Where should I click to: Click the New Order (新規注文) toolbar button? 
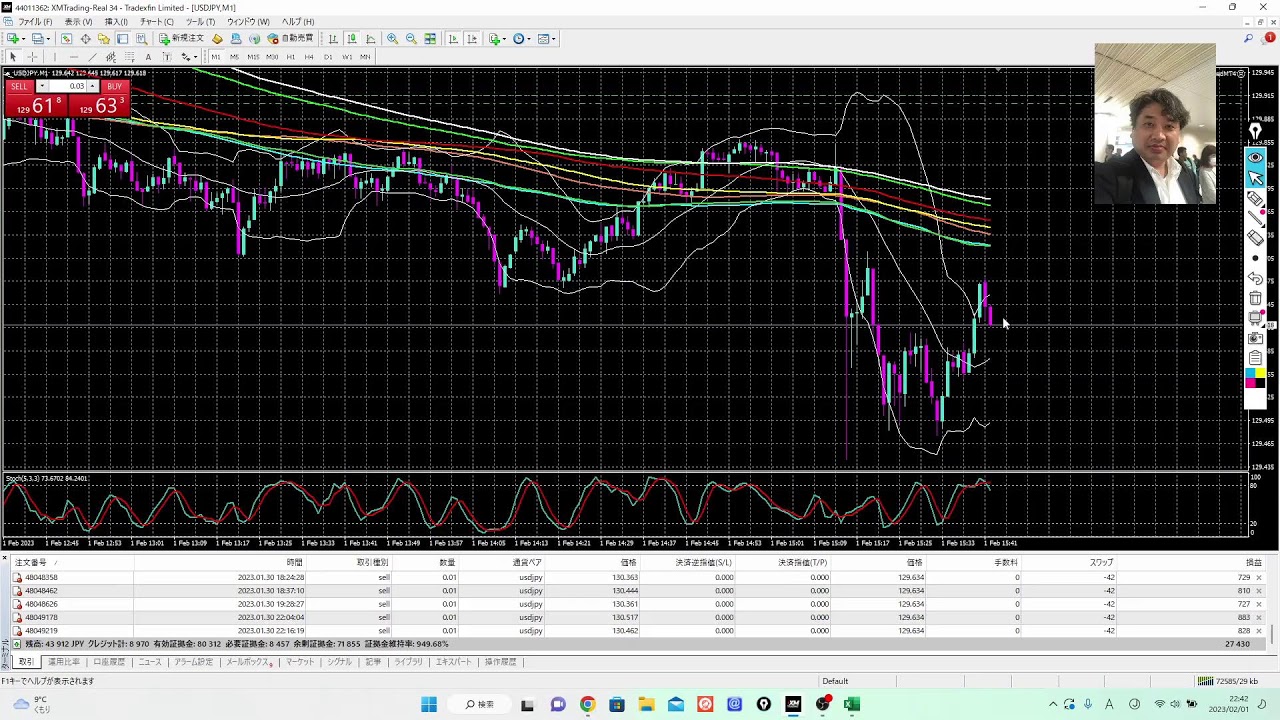[181, 39]
